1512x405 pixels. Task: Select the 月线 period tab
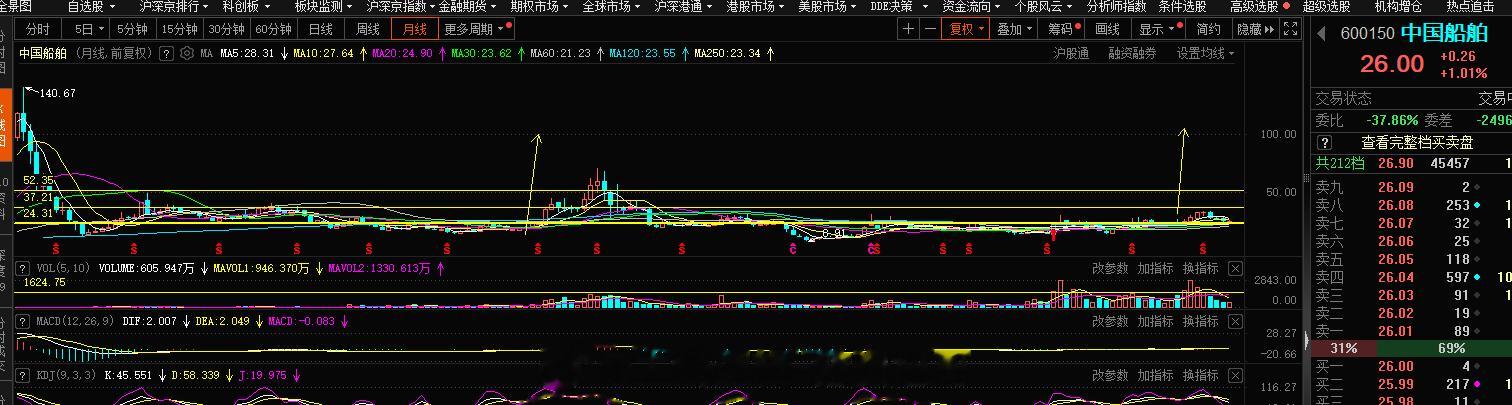click(x=414, y=29)
